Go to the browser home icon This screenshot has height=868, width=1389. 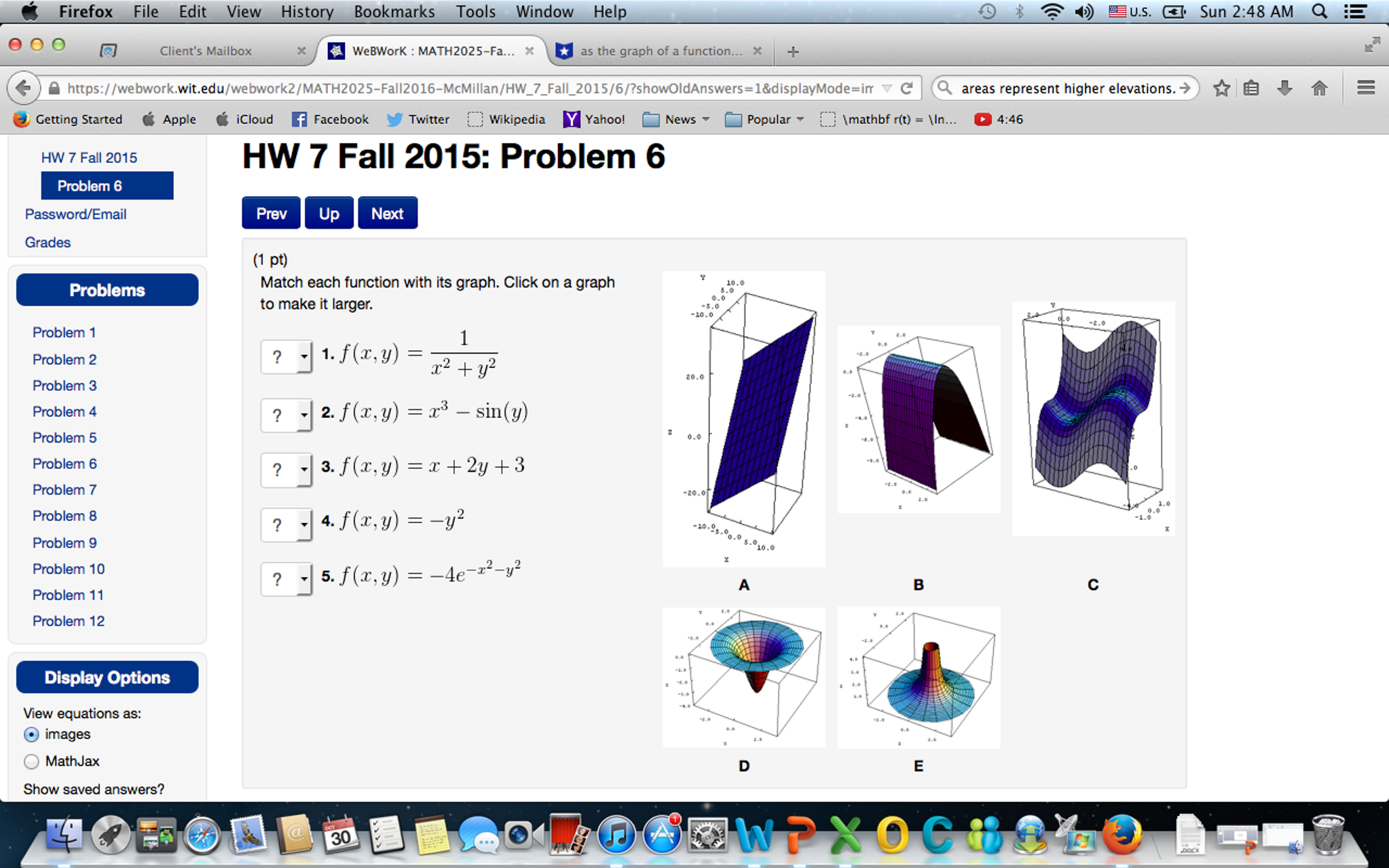point(1319,88)
